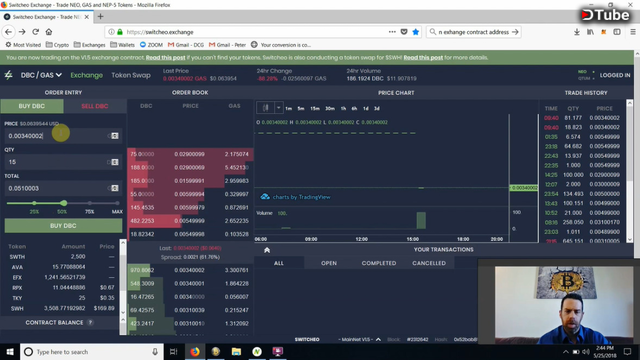Image resolution: width=640 pixels, height=360 pixels.
Task: Open a new Firefox tab
Action: [100, 17]
